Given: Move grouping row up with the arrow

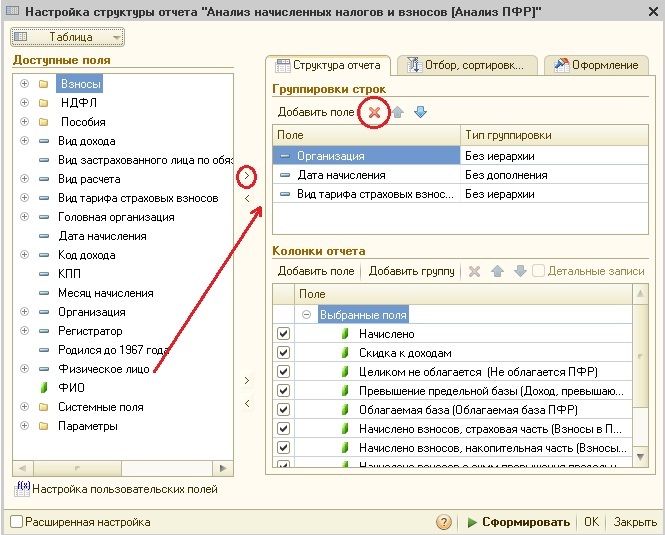Looking at the screenshot, I should click(397, 112).
